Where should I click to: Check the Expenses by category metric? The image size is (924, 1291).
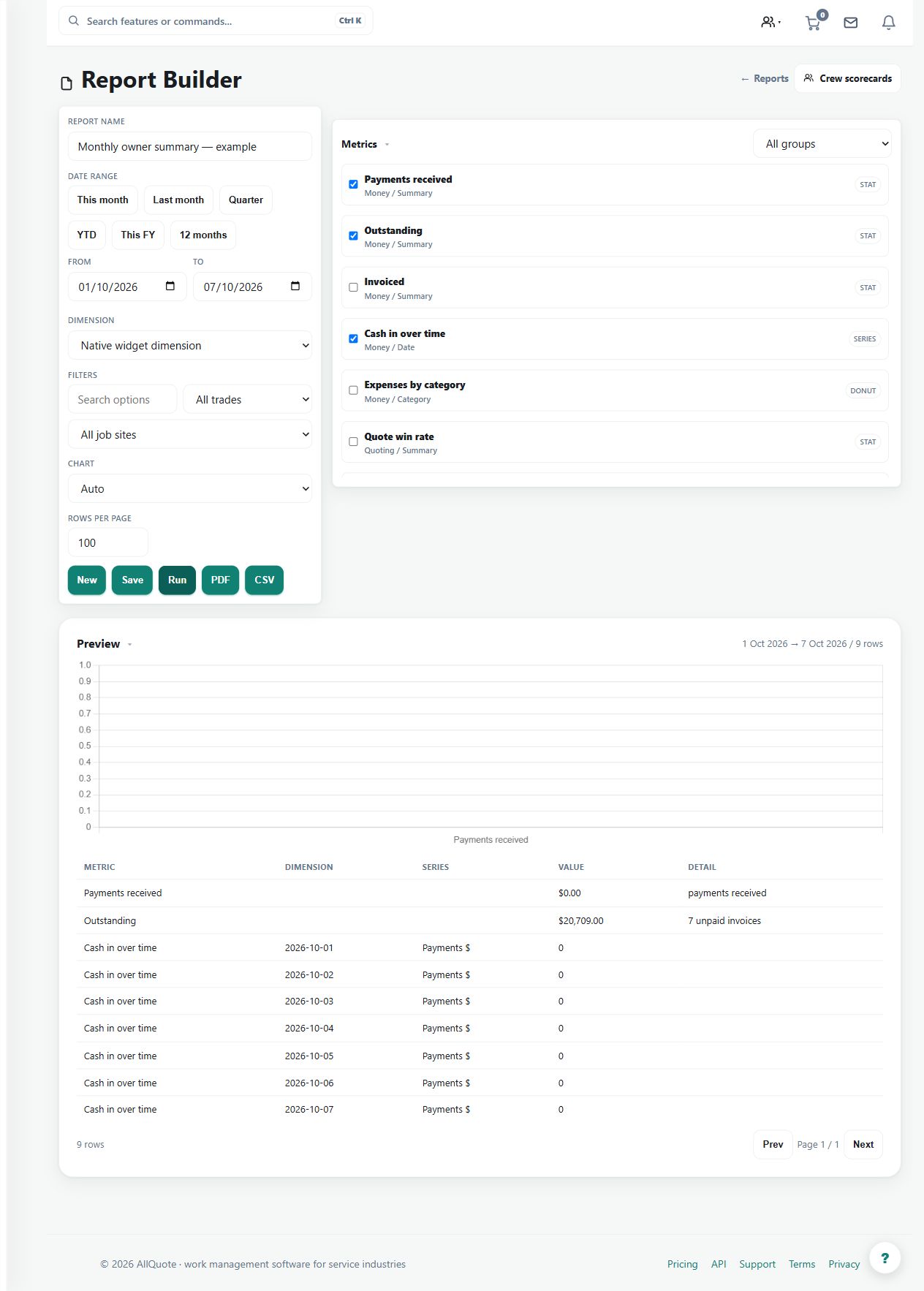click(353, 390)
